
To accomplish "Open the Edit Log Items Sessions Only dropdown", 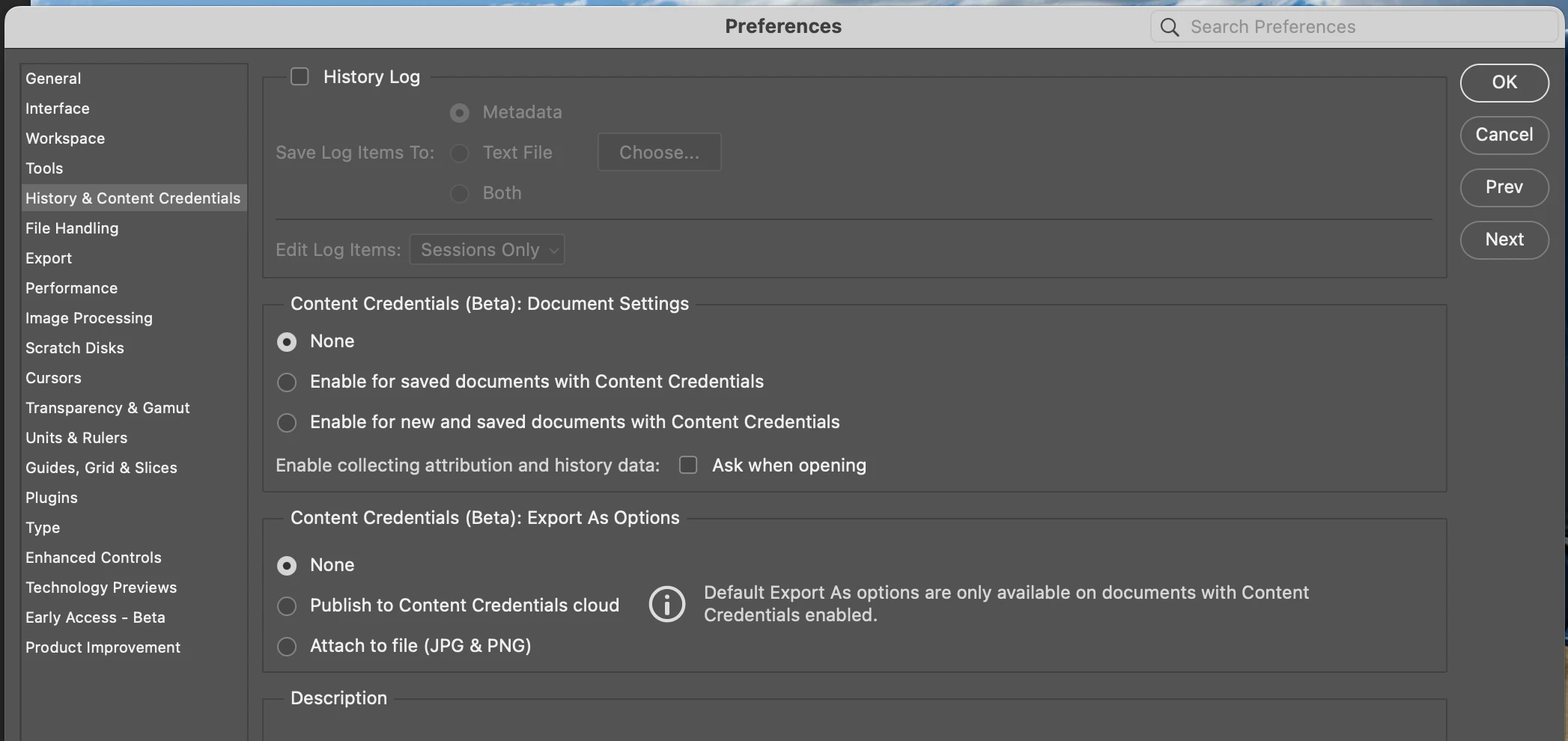I will tap(487, 249).
